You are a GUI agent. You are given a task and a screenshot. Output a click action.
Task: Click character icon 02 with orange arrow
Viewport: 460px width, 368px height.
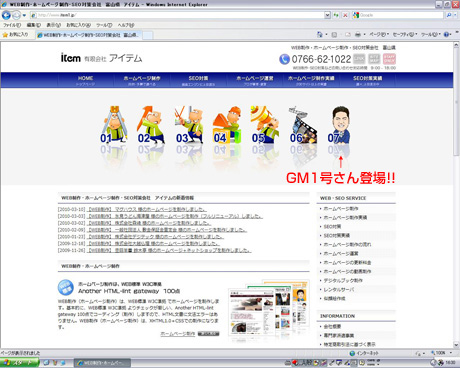tap(151, 125)
